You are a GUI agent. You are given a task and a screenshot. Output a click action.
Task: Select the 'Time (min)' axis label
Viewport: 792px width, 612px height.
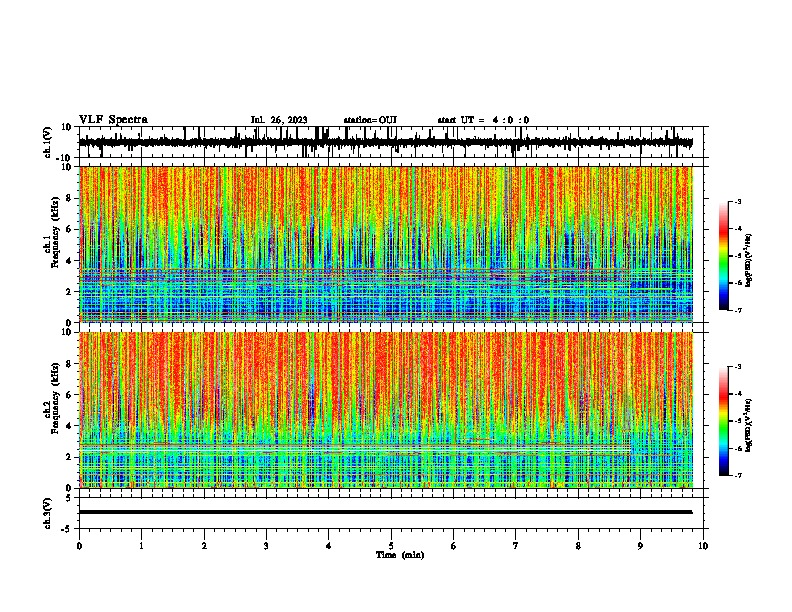pyautogui.click(x=400, y=555)
